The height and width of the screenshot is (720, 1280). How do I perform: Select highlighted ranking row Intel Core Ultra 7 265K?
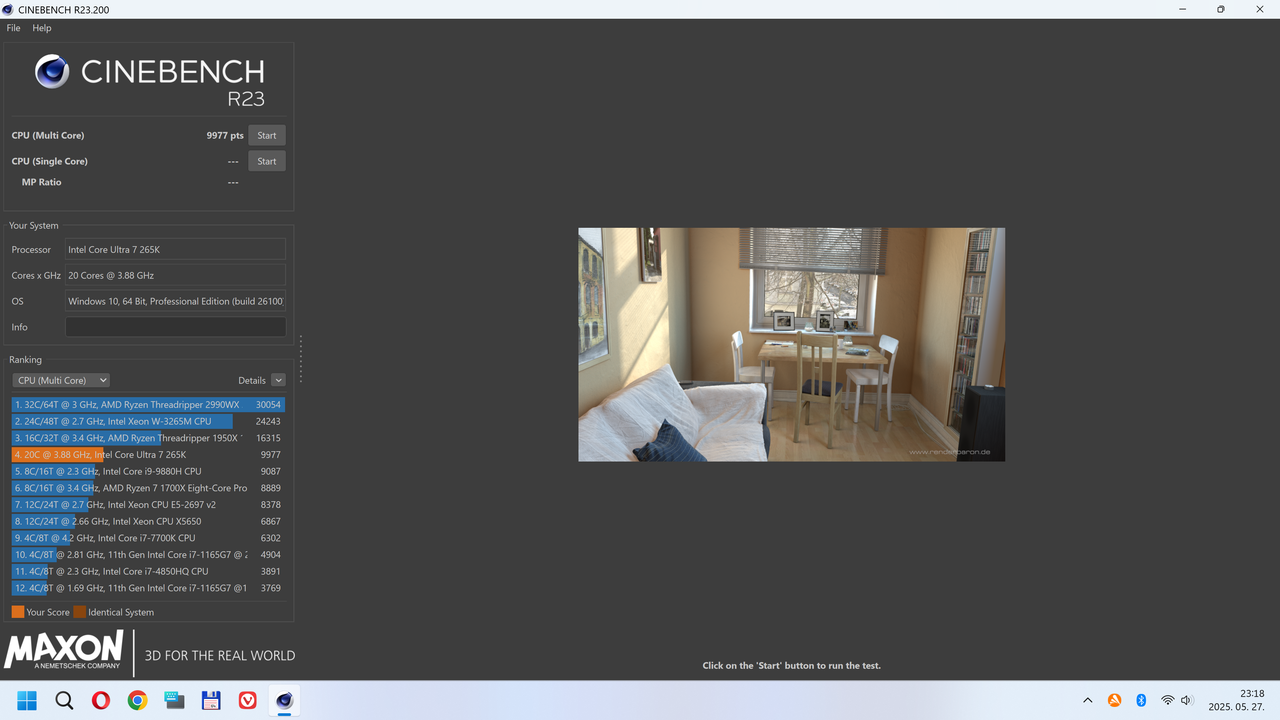pyautogui.click(x=148, y=454)
